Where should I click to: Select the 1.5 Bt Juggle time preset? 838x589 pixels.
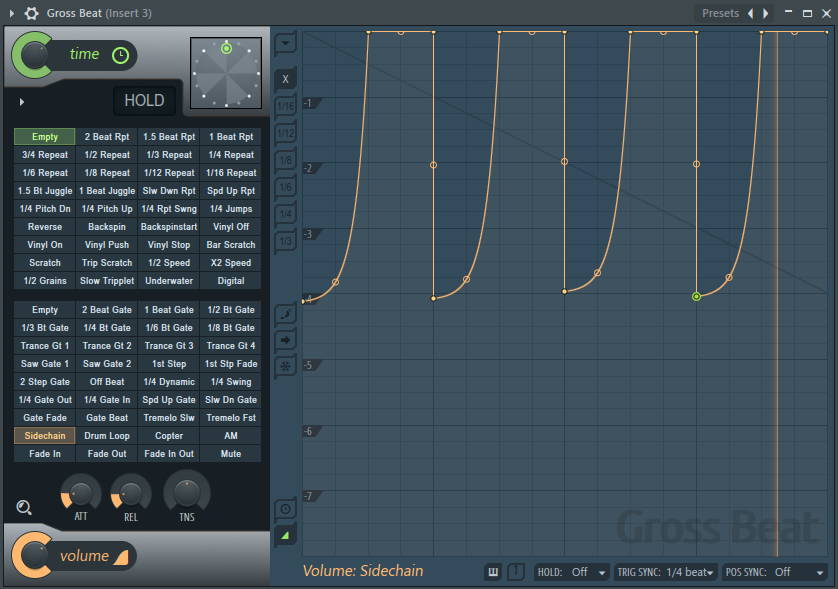coord(45,191)
